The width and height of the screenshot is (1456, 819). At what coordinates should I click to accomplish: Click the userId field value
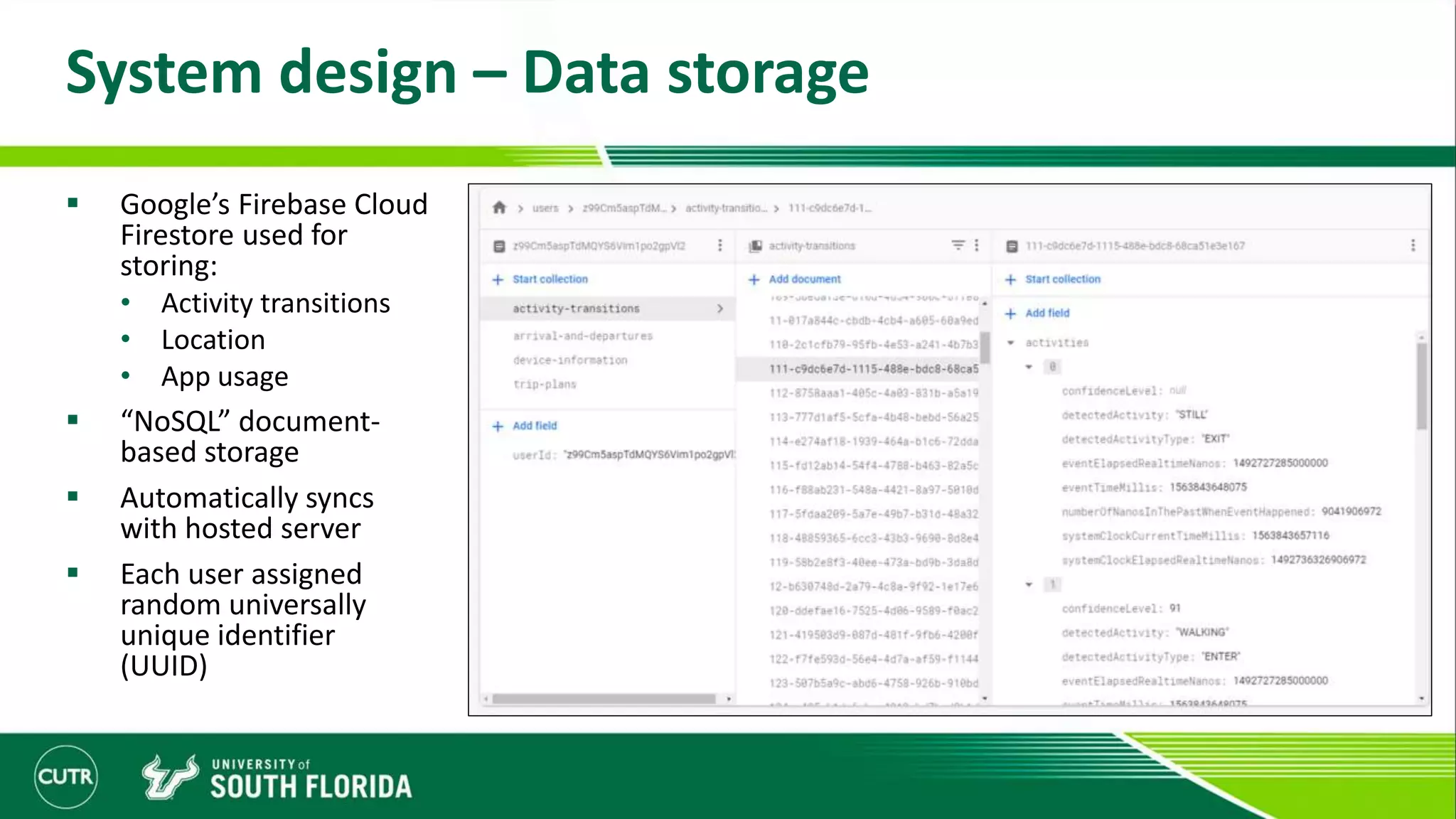(650, 455)
